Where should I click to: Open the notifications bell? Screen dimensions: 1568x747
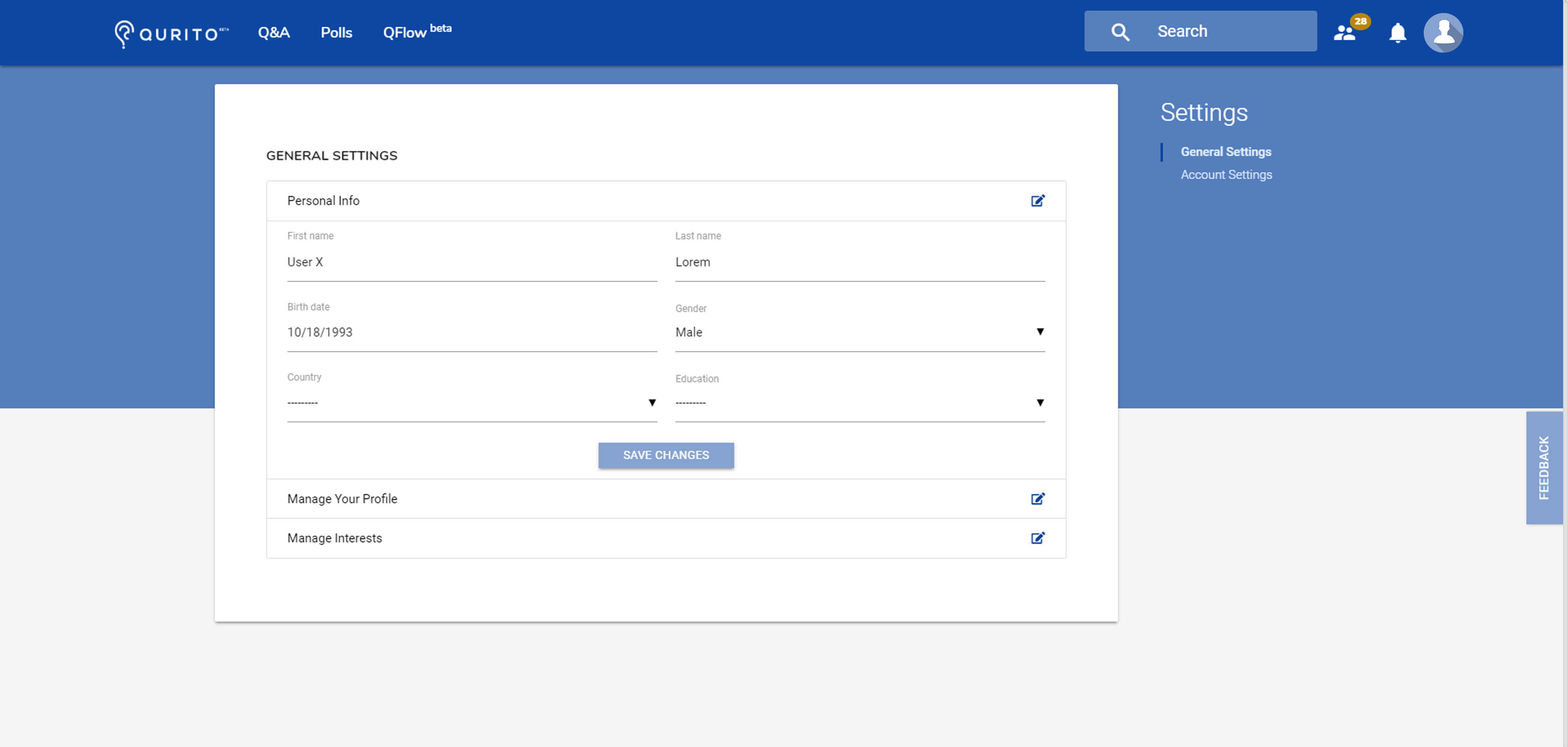[x=1397, y=32]
